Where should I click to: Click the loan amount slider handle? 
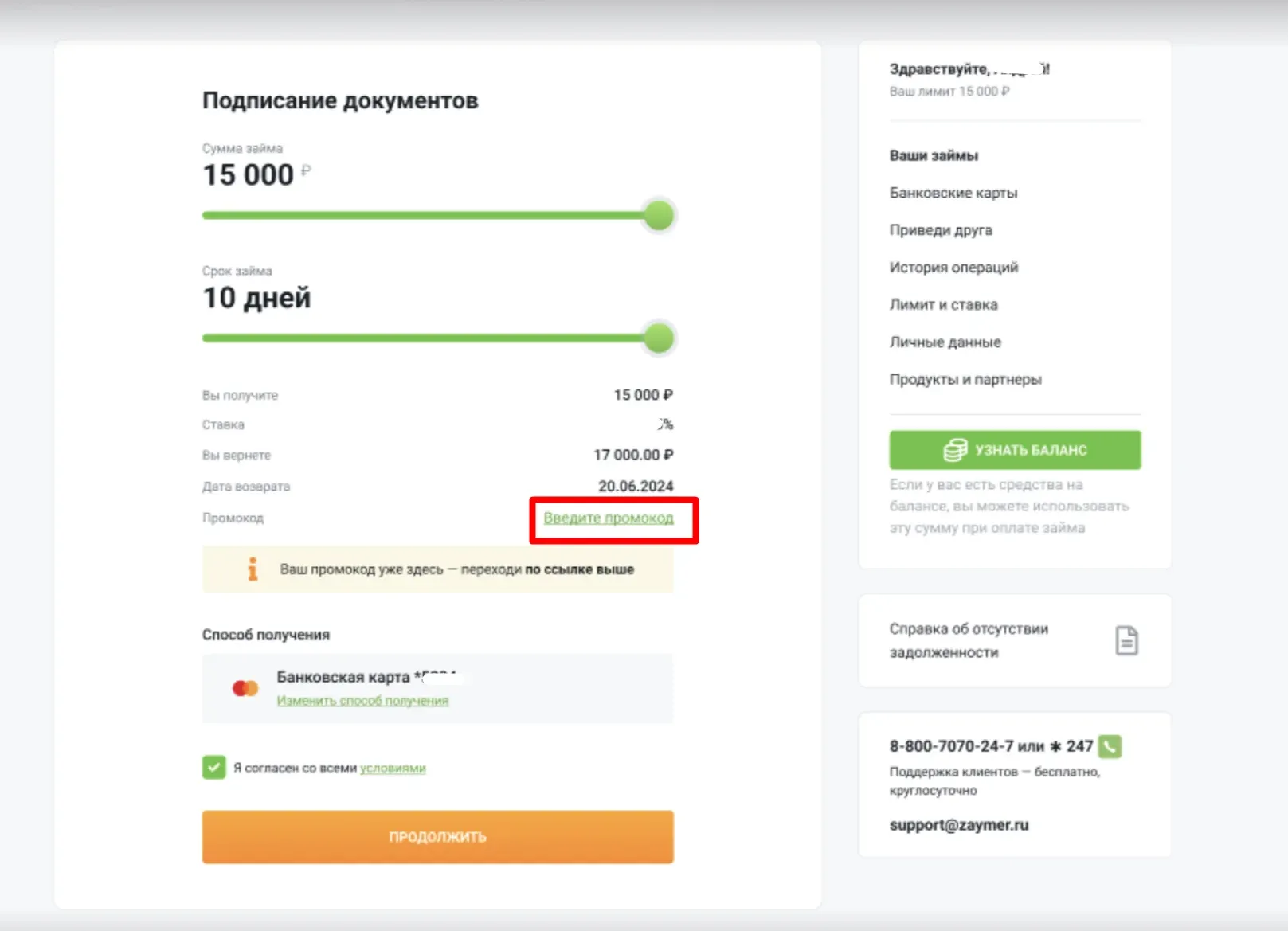pos(659,215)
